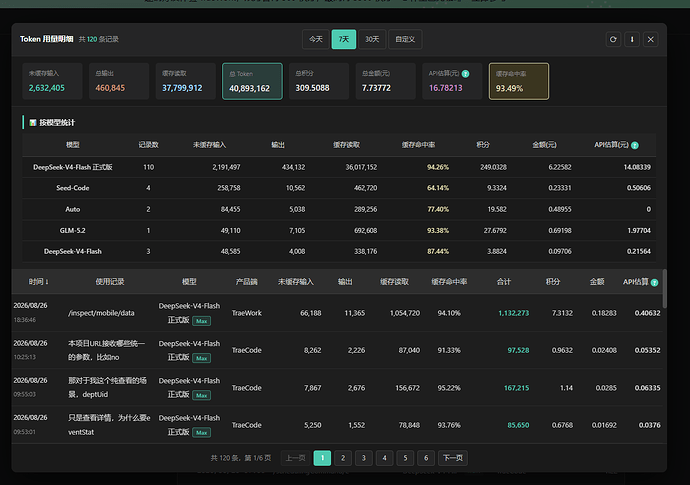
Task: Go to the previous page with 上一页
Action: pos(295,458)
